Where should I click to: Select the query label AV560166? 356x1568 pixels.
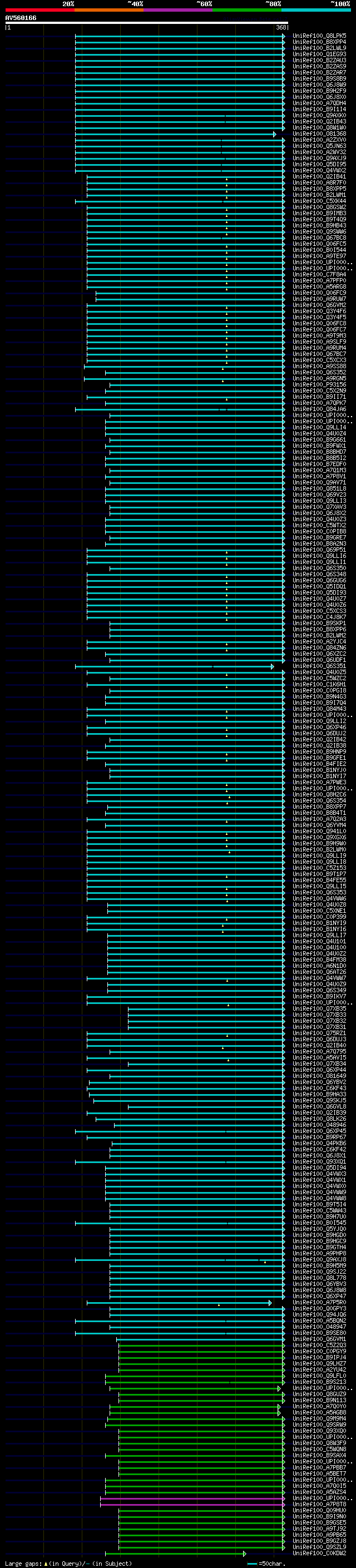point(21,18)
